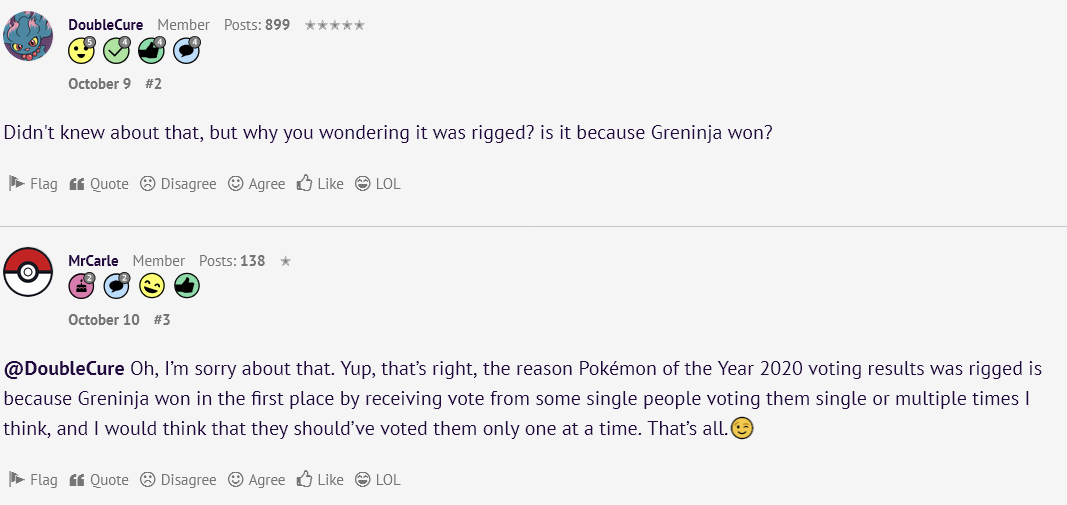Screen dimensions: 1067x505
Task: Click DoubleCure's blue speech bubble badge
Action: coord(186,51)
